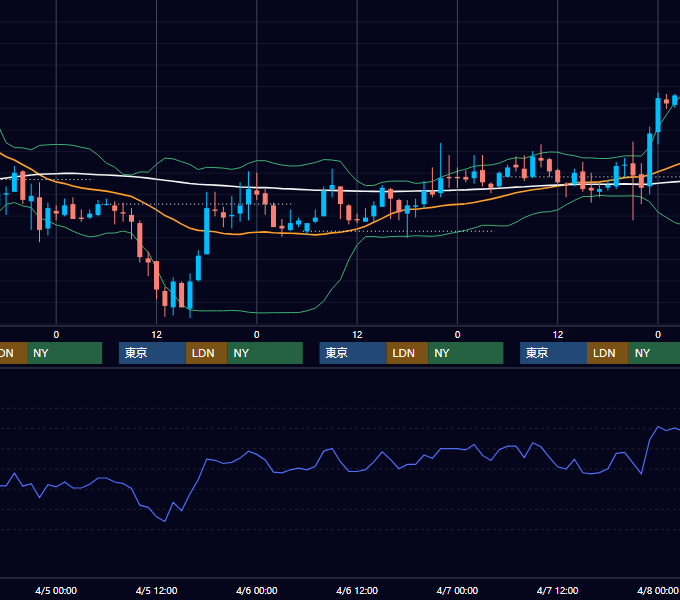Select the NY block ending past 4/6 00:00
Image resolution: width=680 pixels, height=600 pixels.
(265, 353)
